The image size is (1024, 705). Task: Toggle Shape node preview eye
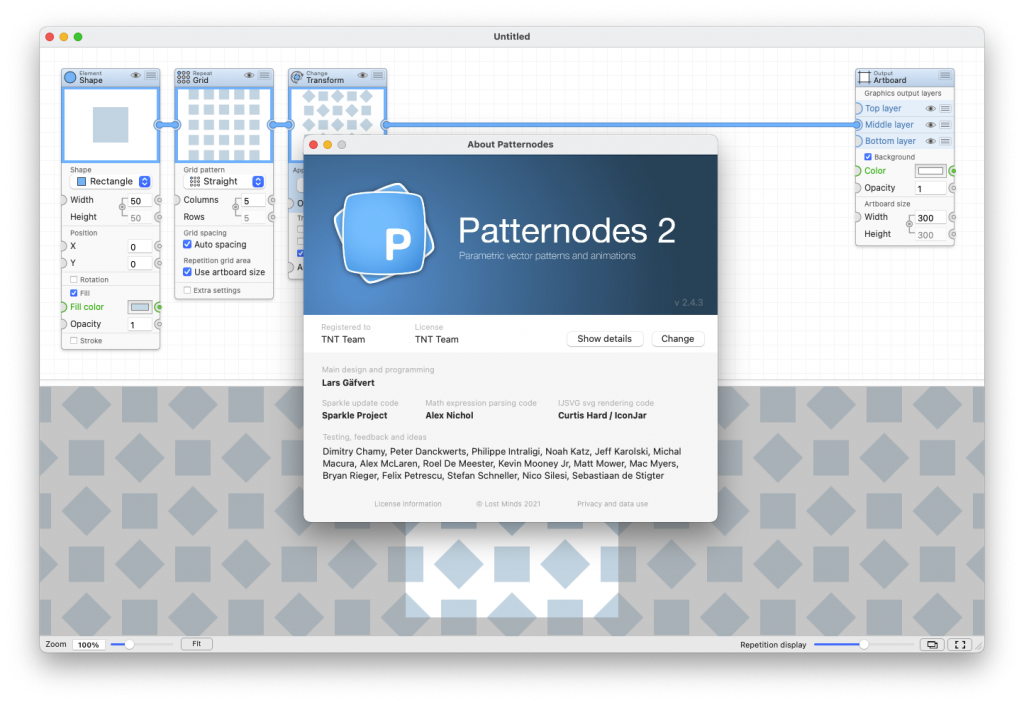click(x=136, y=76)
